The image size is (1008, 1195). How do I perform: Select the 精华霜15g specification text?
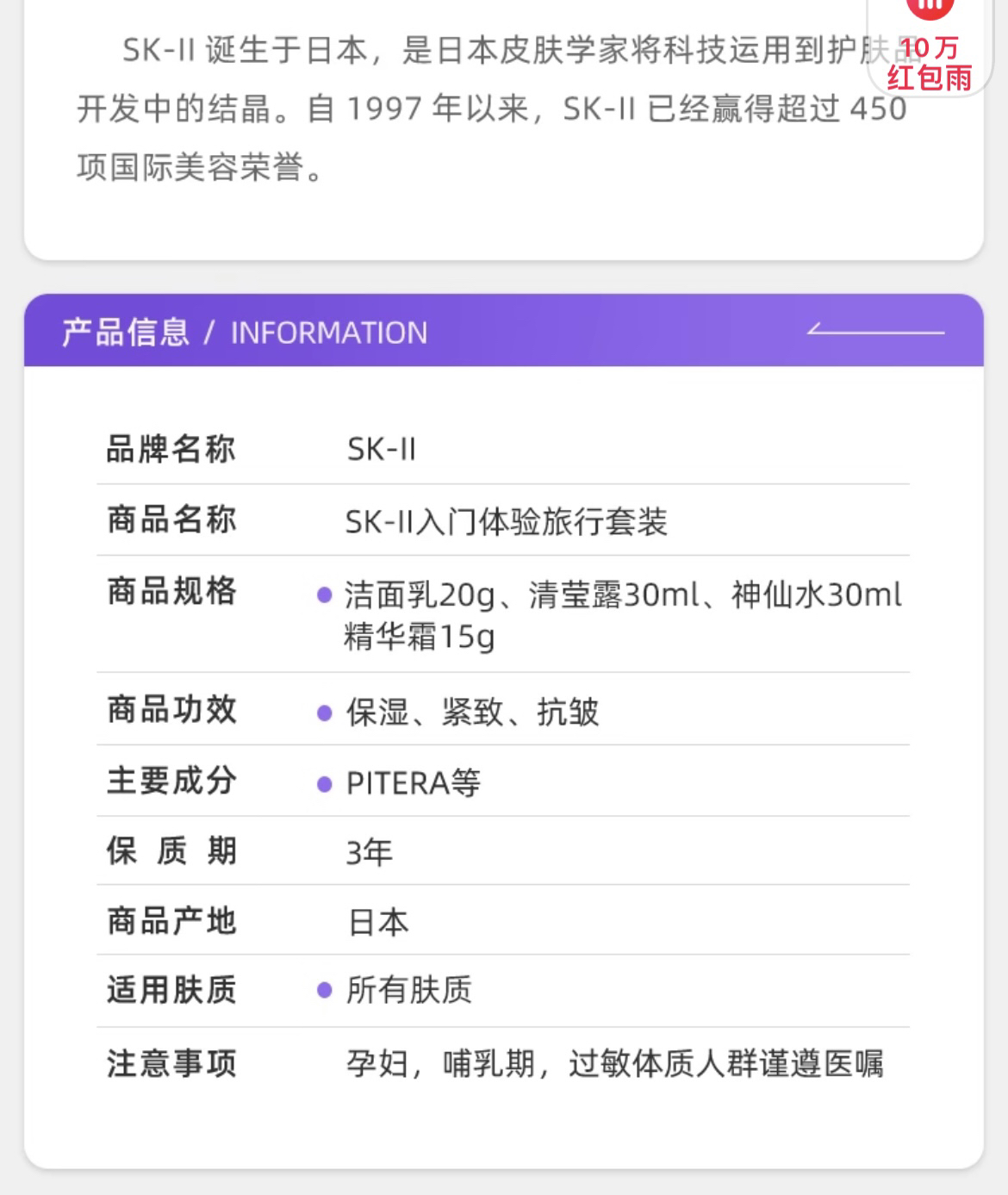[420, 637]
